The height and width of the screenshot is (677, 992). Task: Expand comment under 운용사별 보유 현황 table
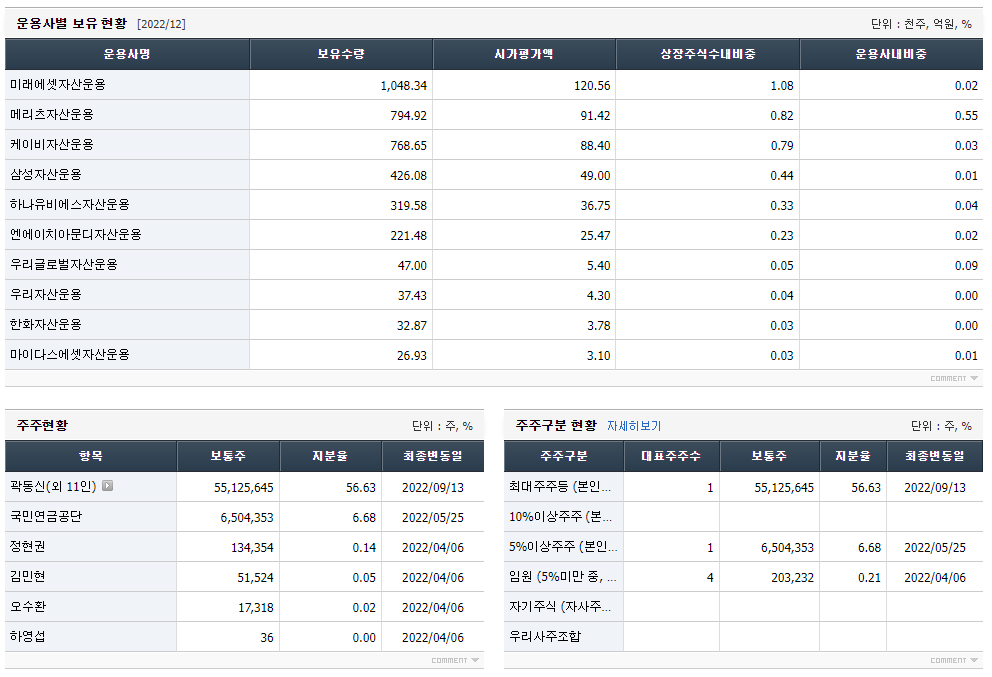(x=953, y=378)
